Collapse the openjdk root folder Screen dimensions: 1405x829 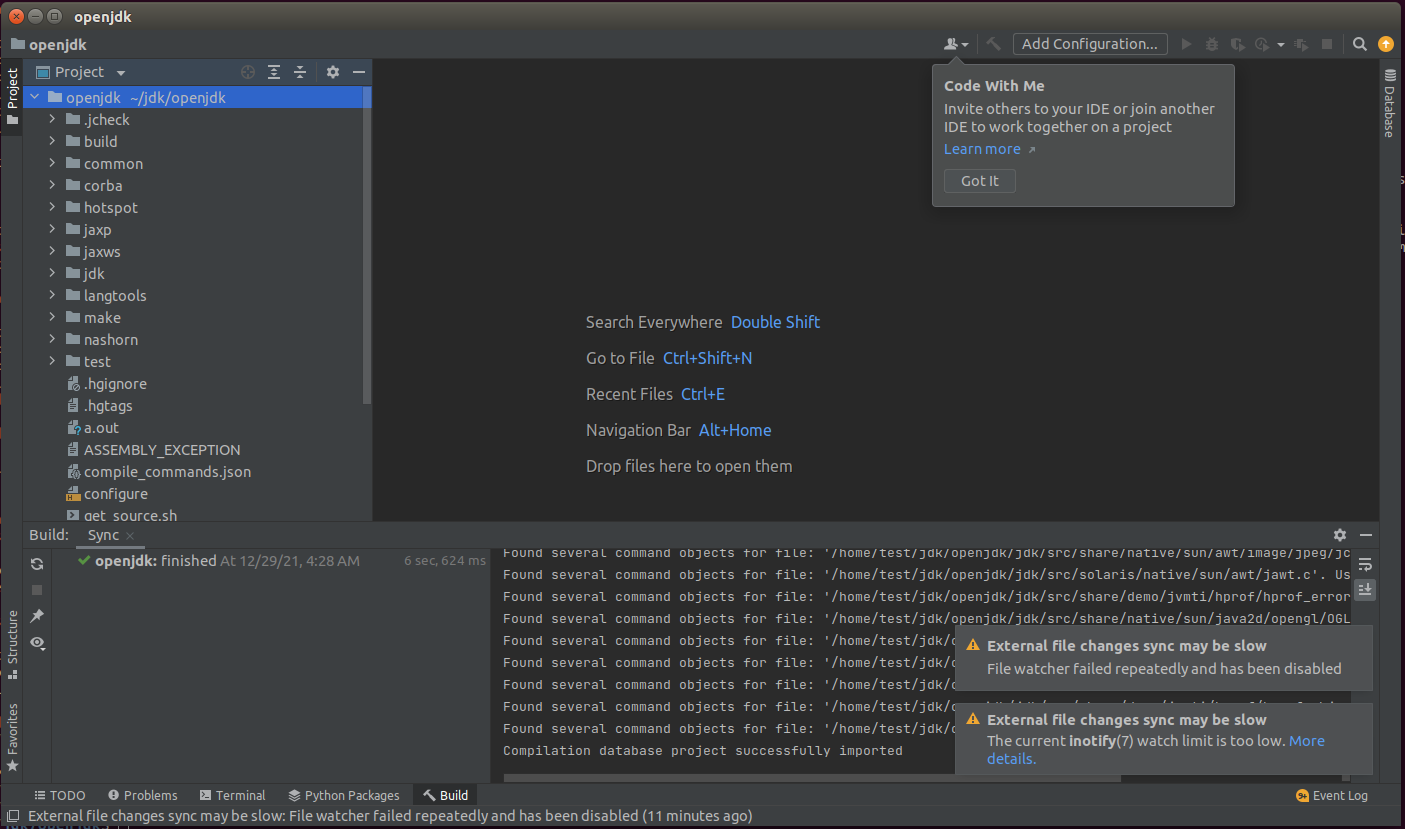(35, 98)
